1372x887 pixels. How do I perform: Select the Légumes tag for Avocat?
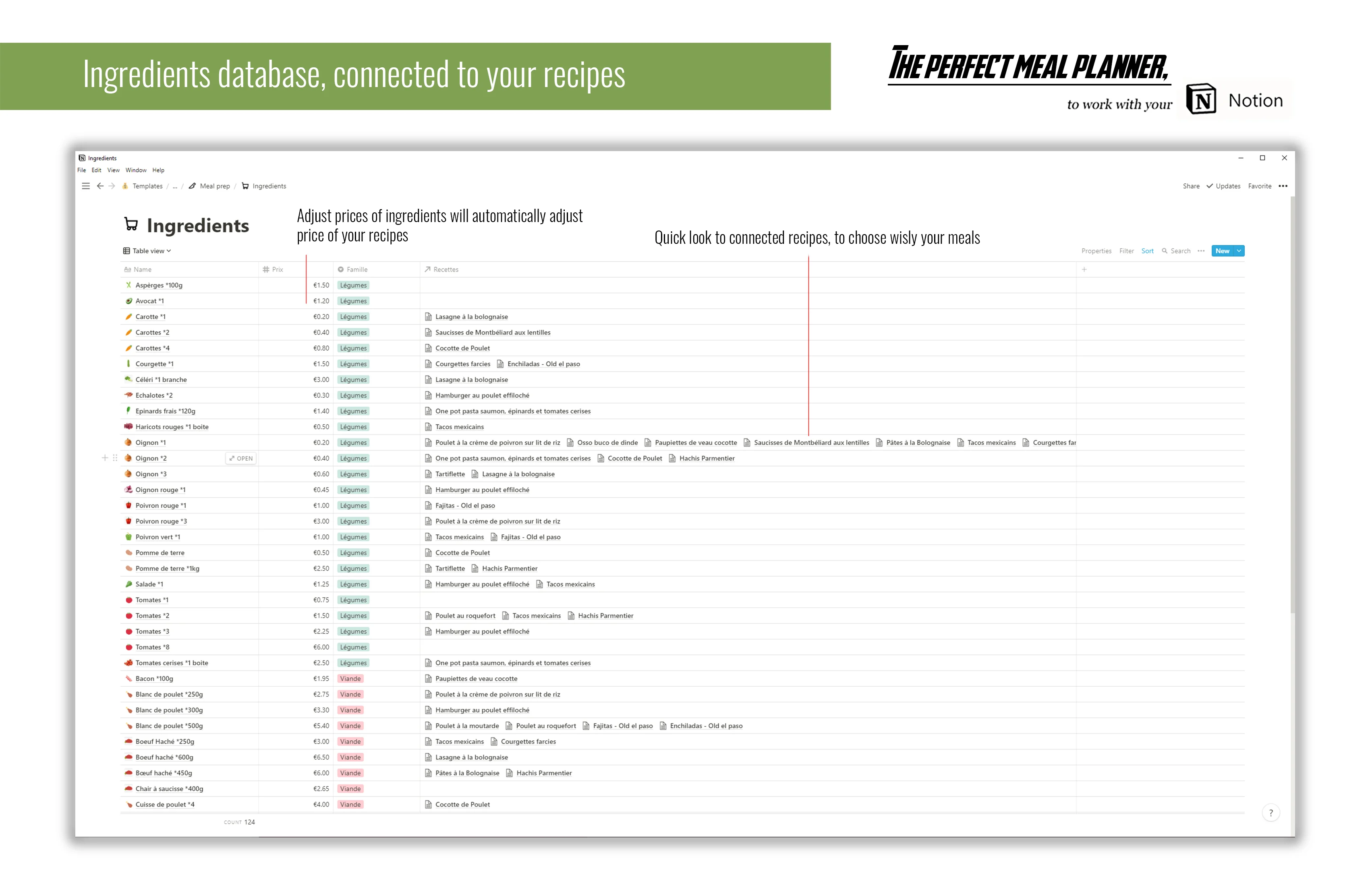tap(353, 301)
